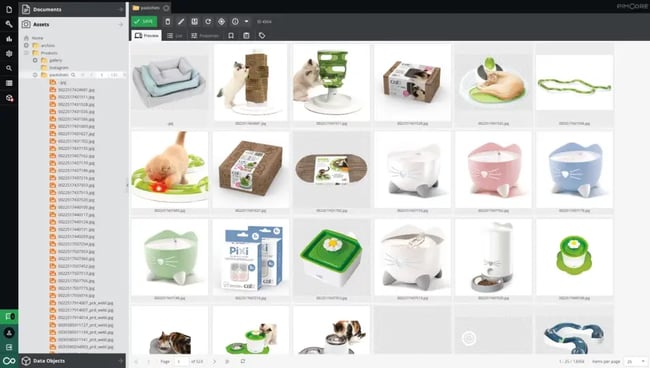Select the Instagram folder in the tree
The height and width of the screenshot is (368, 650).
(x=59, y=68)
